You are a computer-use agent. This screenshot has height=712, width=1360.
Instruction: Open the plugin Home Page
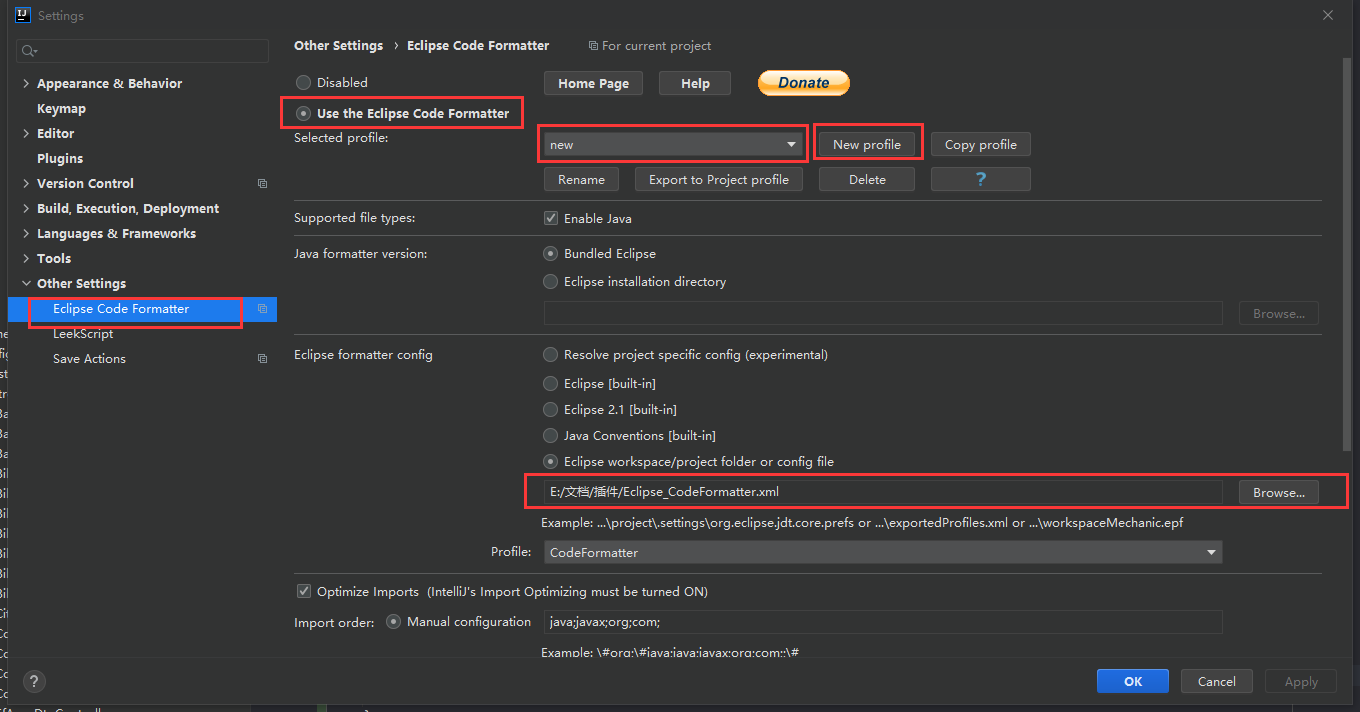pyautogui.click(x=593, y=83)
